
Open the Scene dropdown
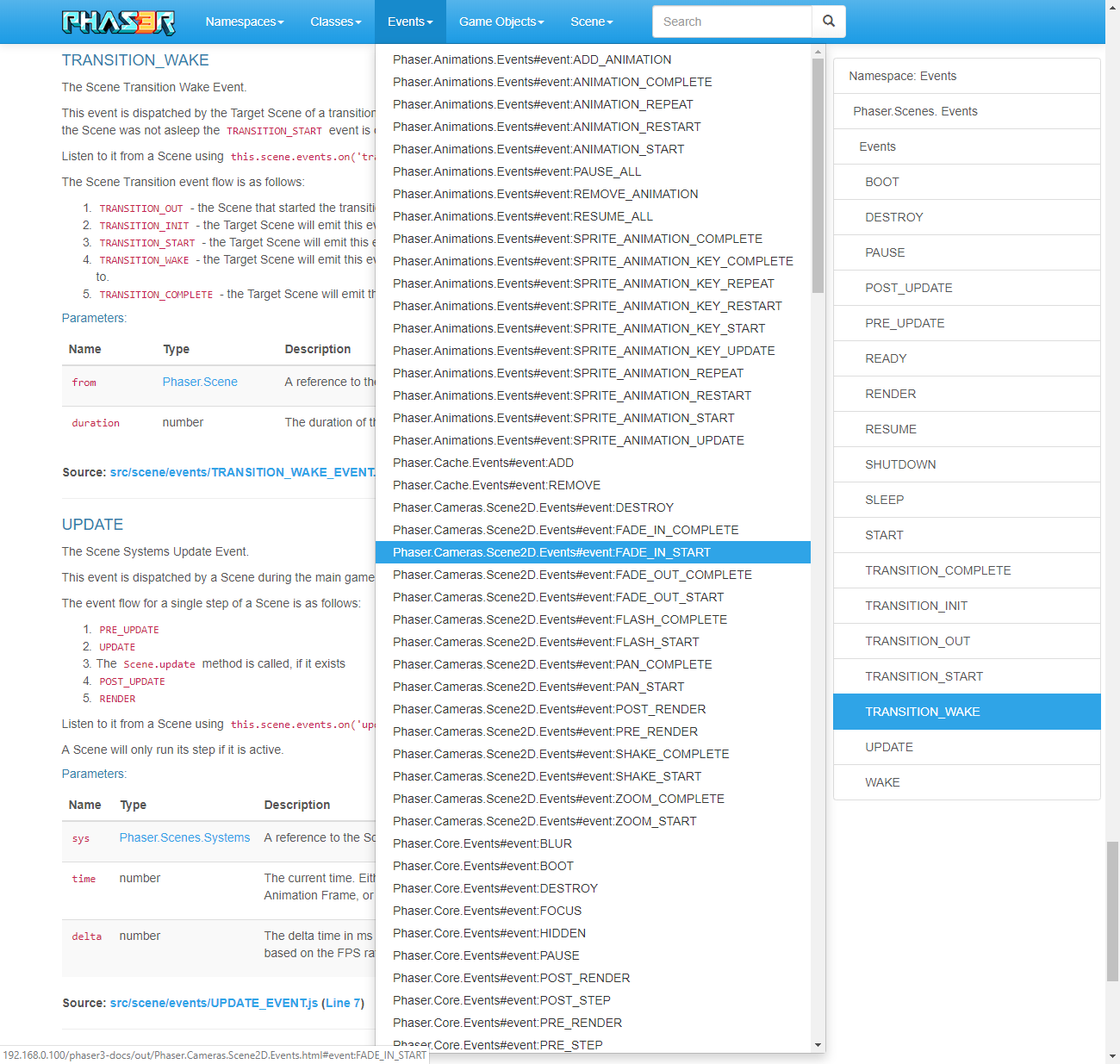pyautogui.click(x=591, y=22)
